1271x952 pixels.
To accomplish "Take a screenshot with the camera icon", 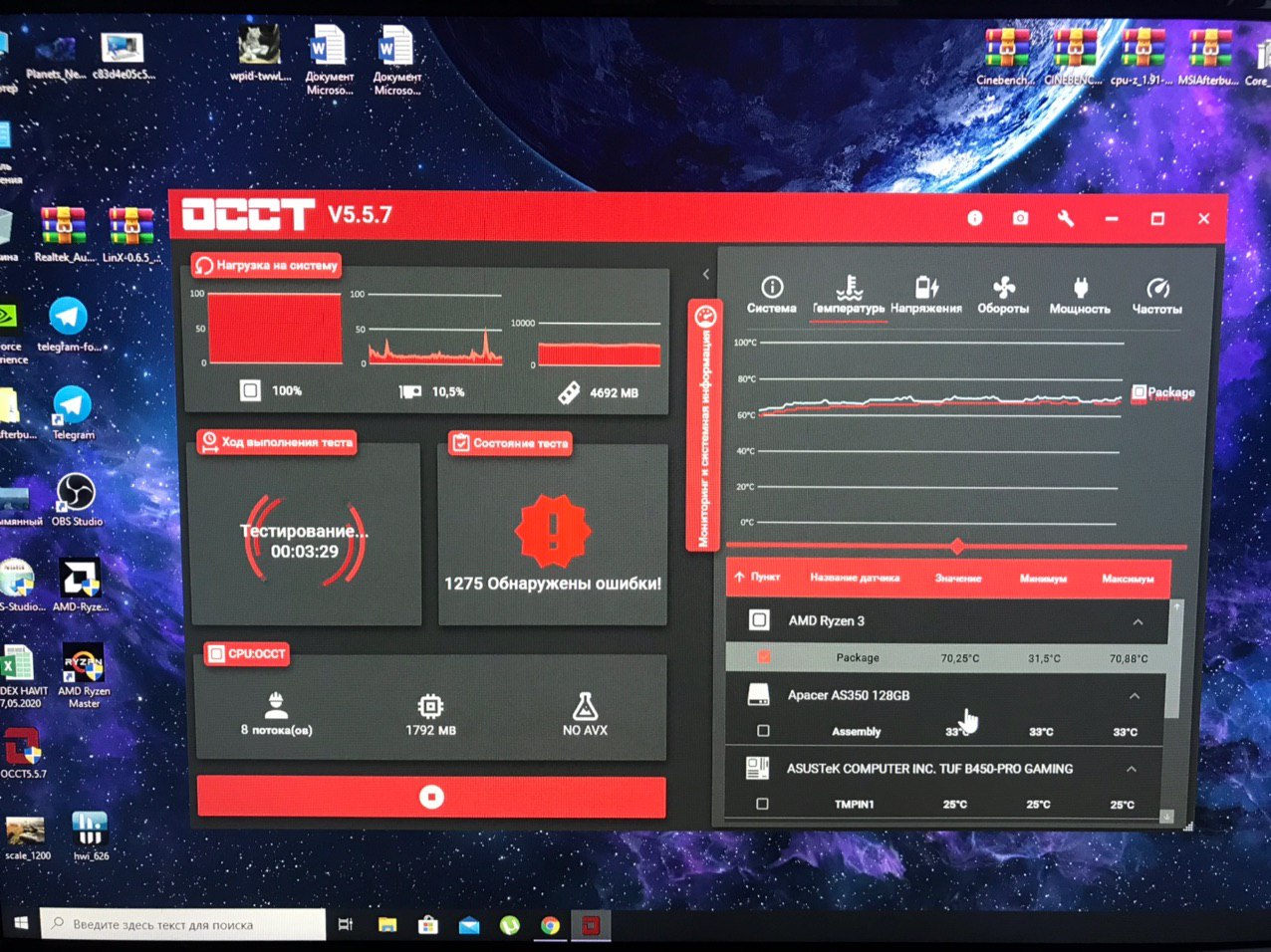I will 1020,217.
